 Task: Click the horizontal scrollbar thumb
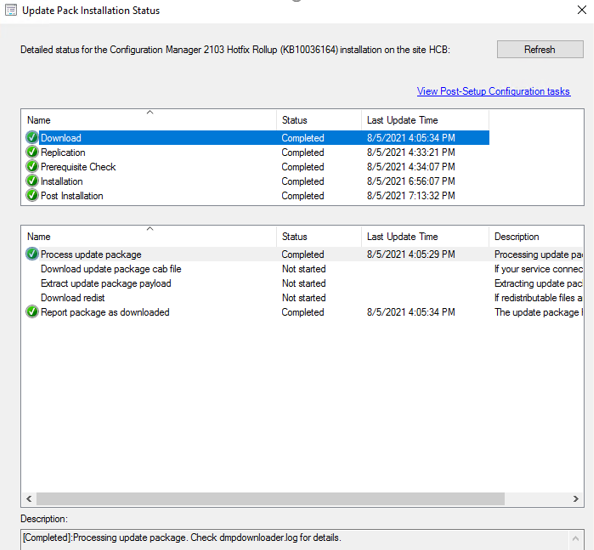270,498
